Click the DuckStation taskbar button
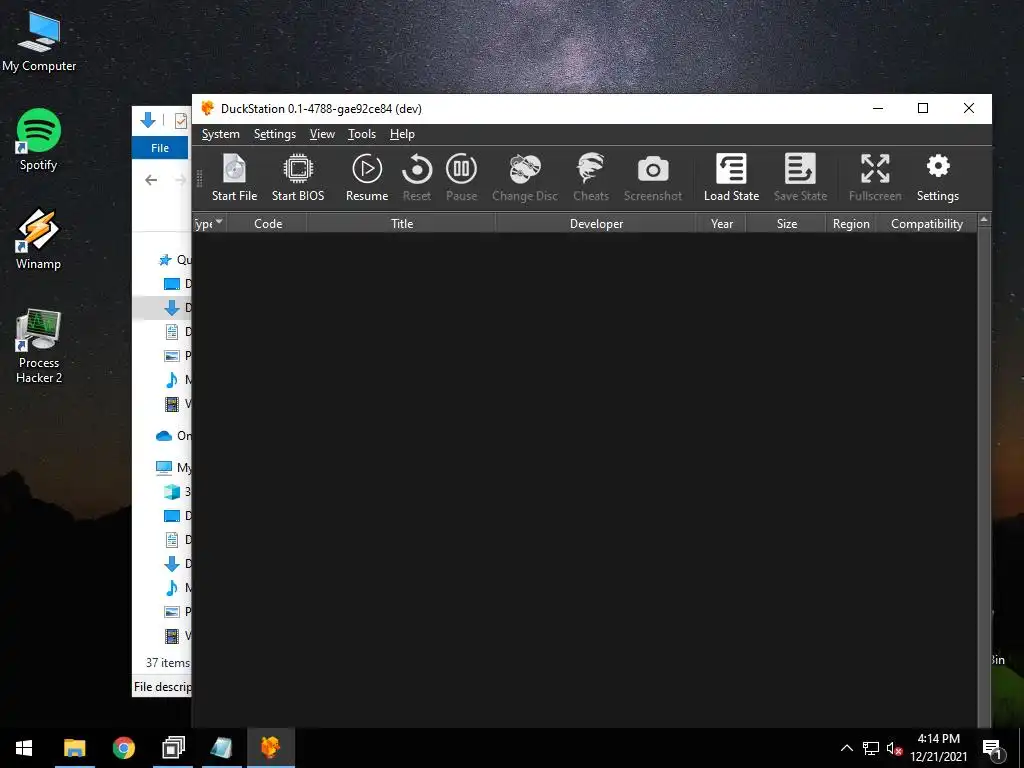The width and height of the screenshot is (1024, 768). point(270,748)
